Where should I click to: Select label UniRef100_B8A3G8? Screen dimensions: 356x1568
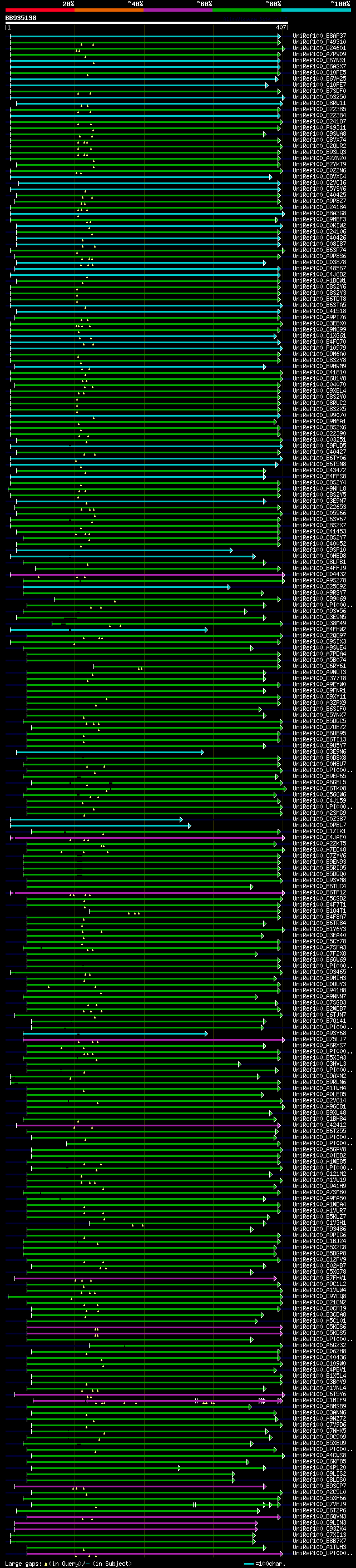[319, 213]
